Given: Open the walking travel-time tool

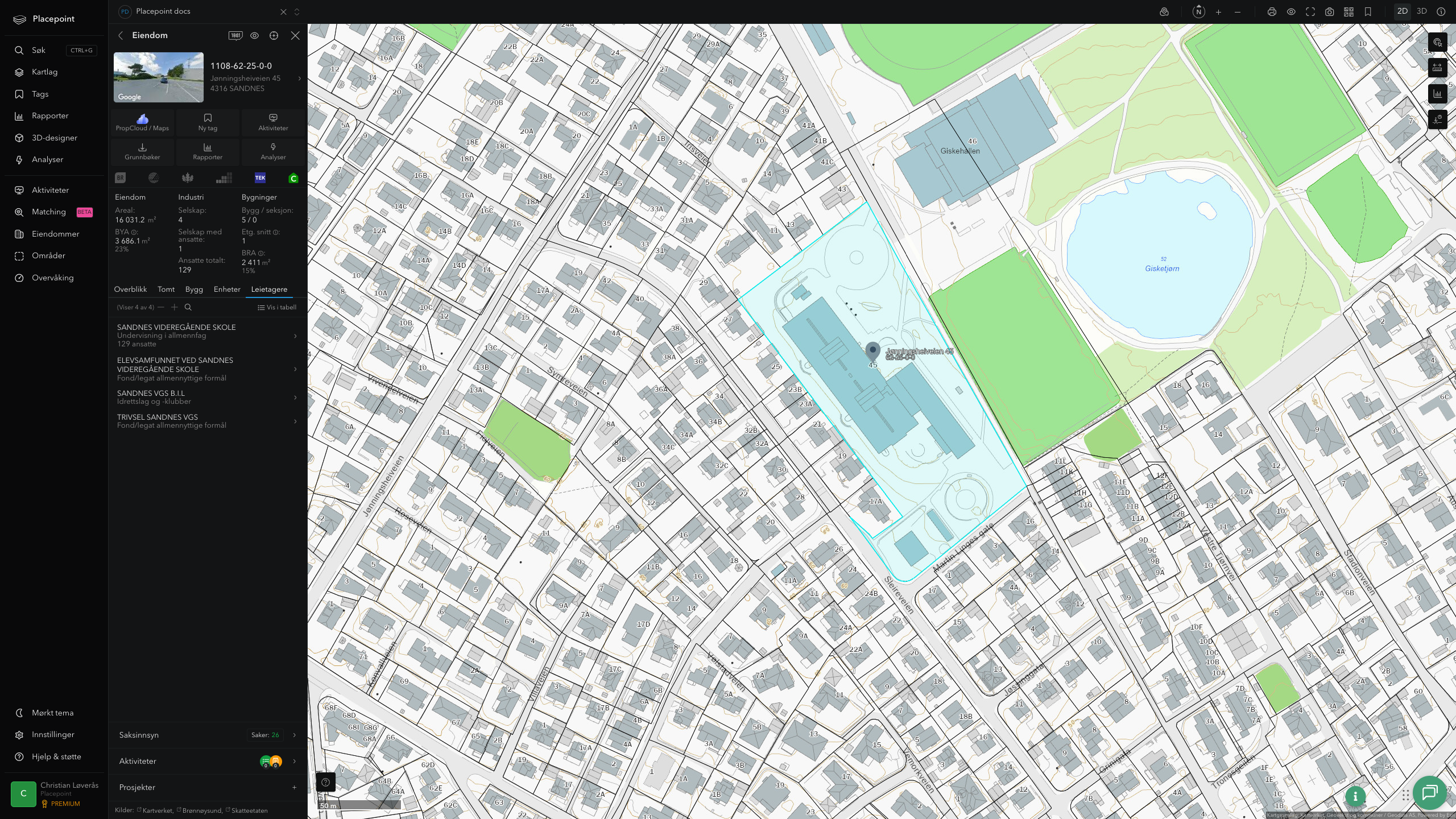Looking at the screenshot, I should click(x=1437, y=119).
